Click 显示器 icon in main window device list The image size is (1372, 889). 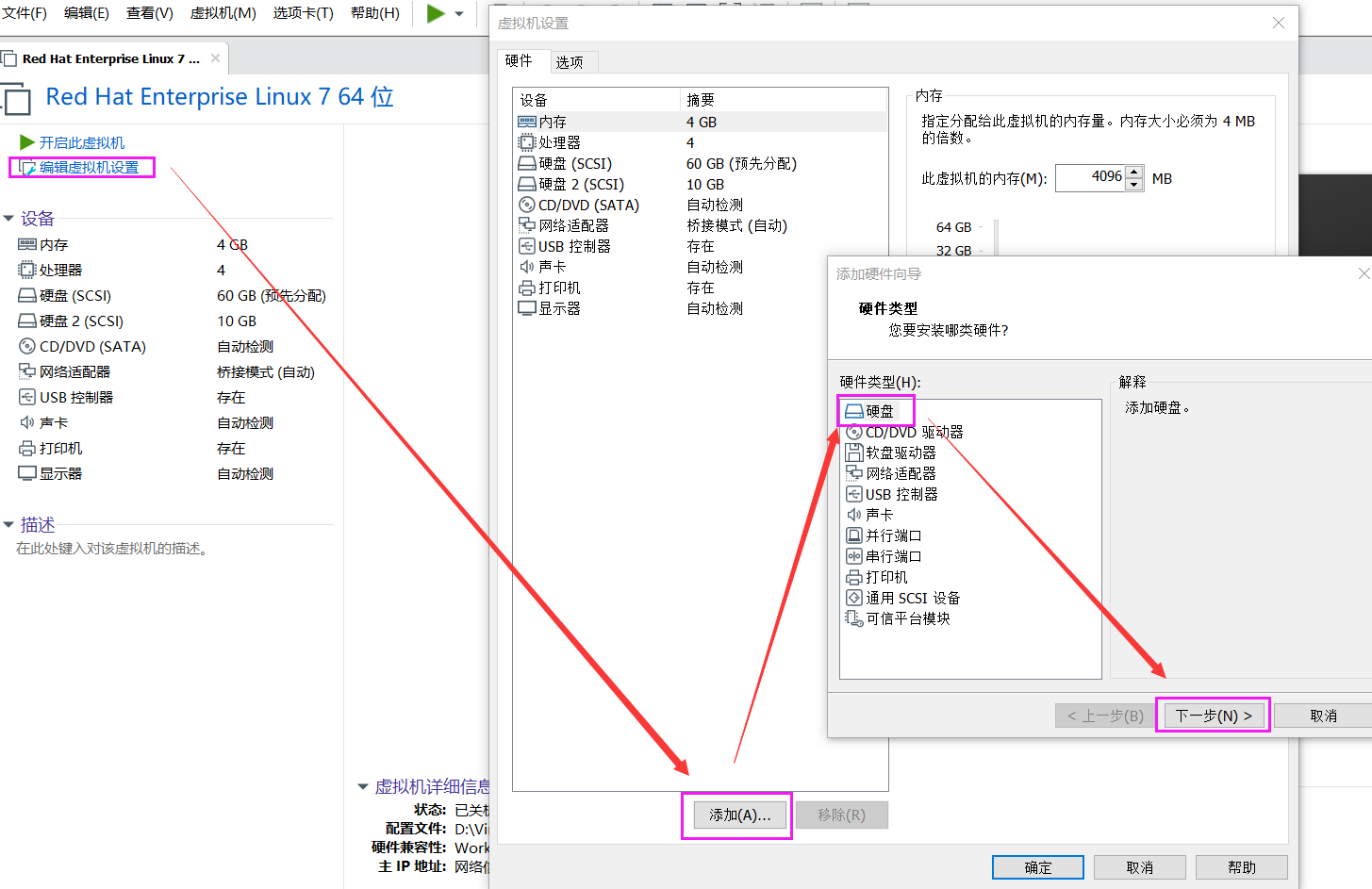click(x=27, y=473)
